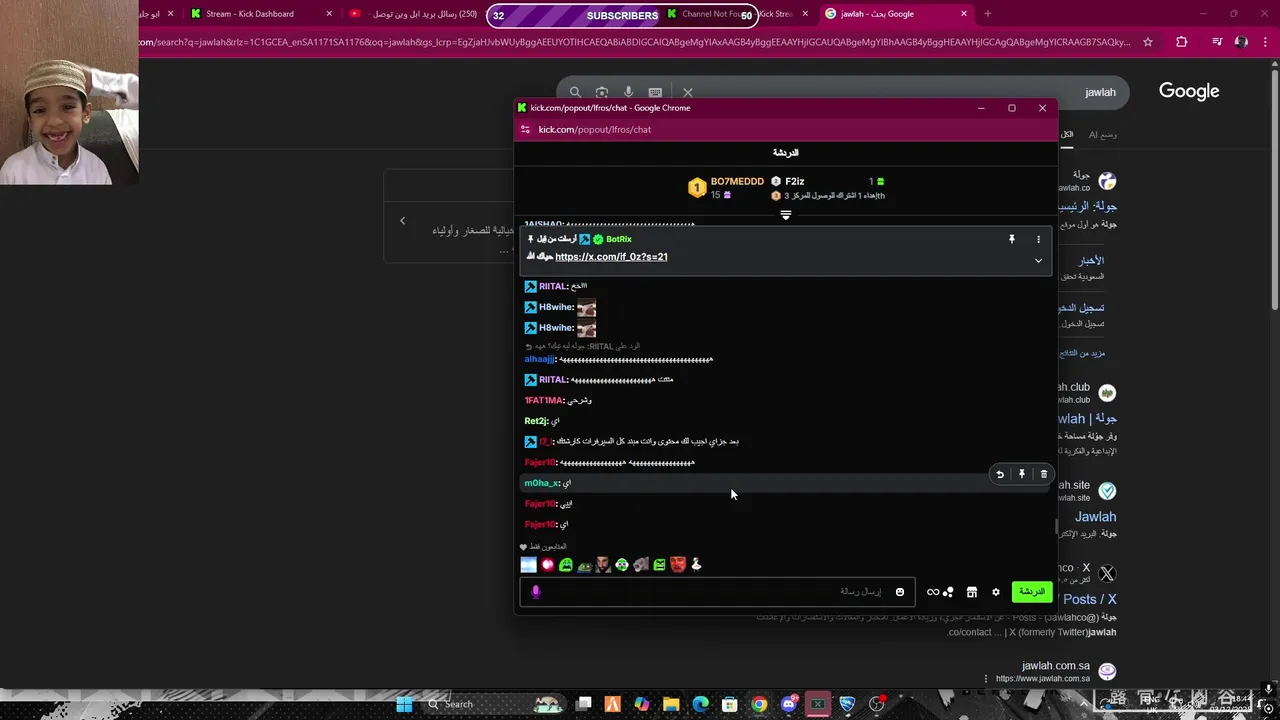Select the white duck emote
Image resolution: width=1280 pixels, height=720 pixels.
696,565
